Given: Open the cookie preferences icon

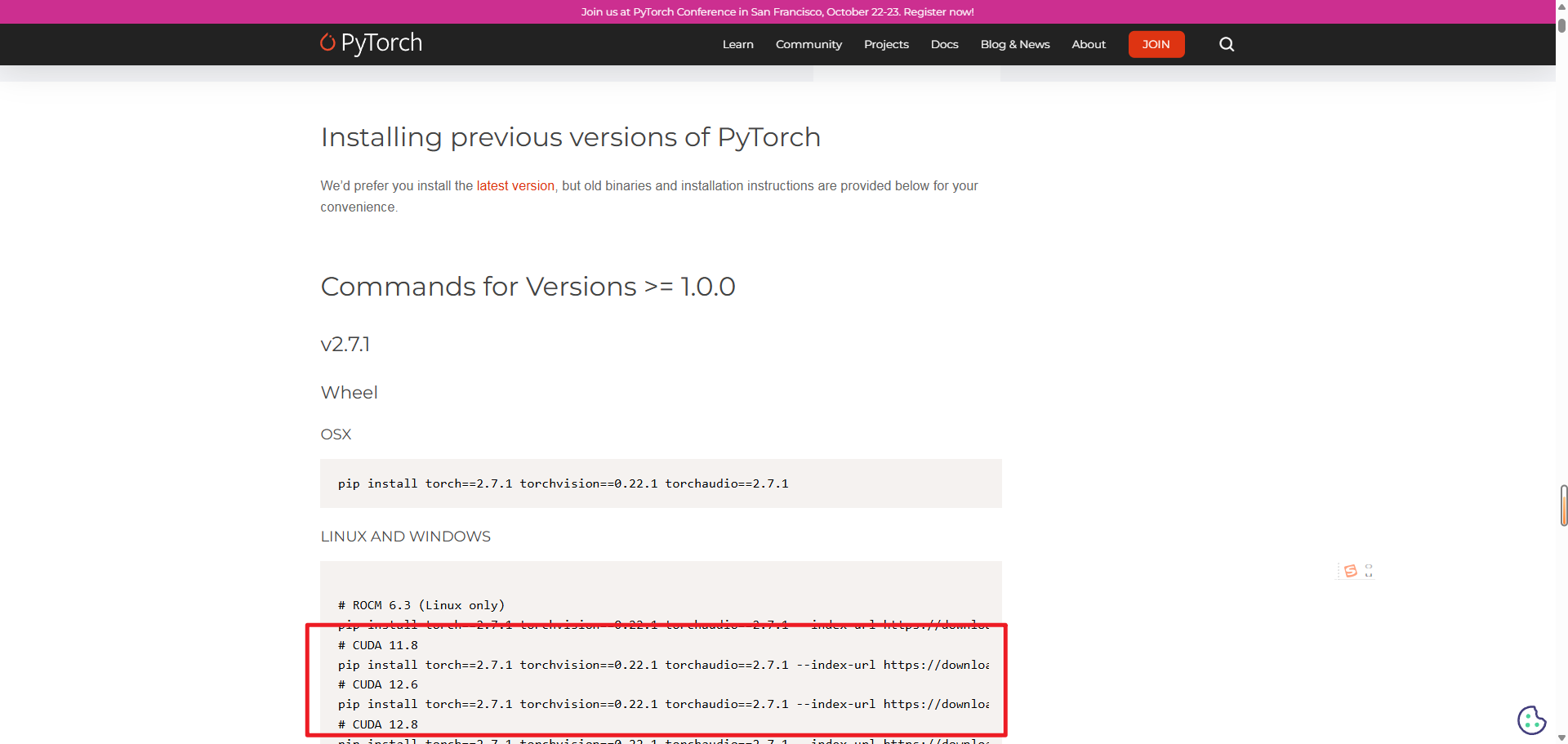Looking at the screenshot, I should 1531,720.
